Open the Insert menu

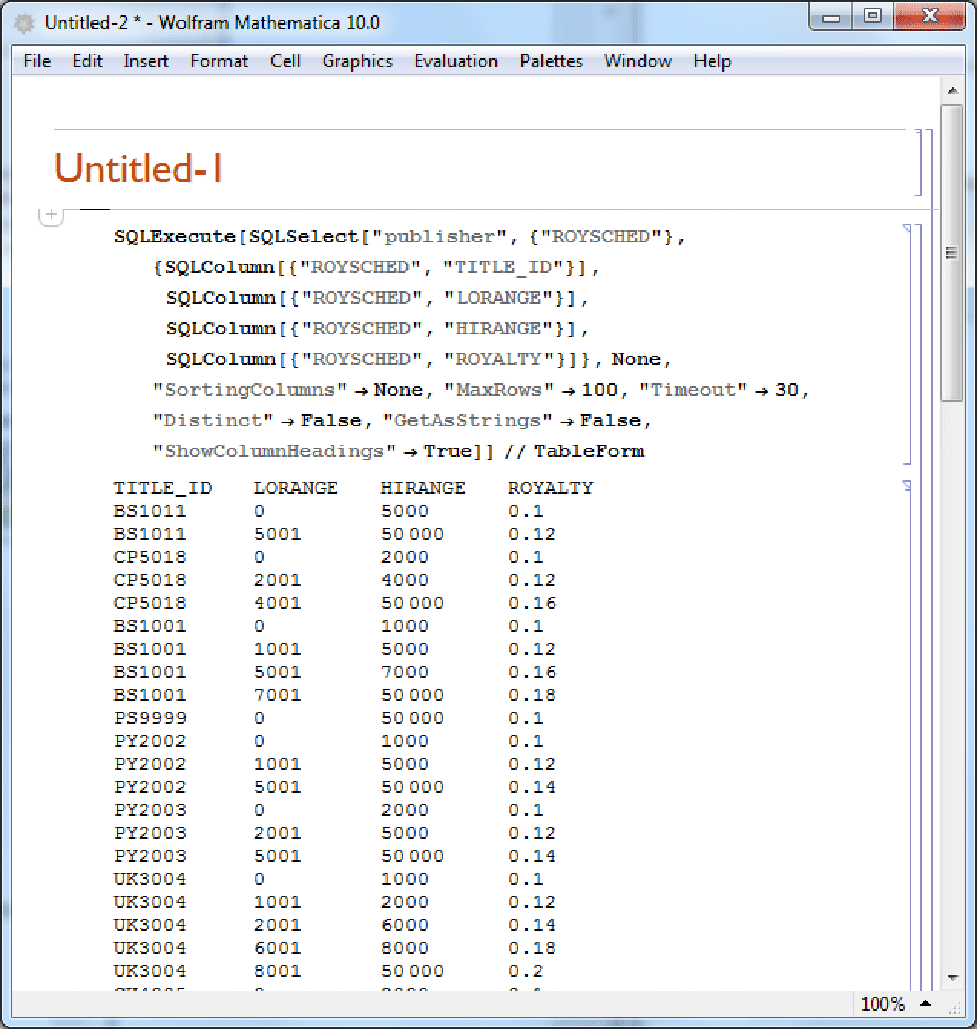(x=146, y=61)
